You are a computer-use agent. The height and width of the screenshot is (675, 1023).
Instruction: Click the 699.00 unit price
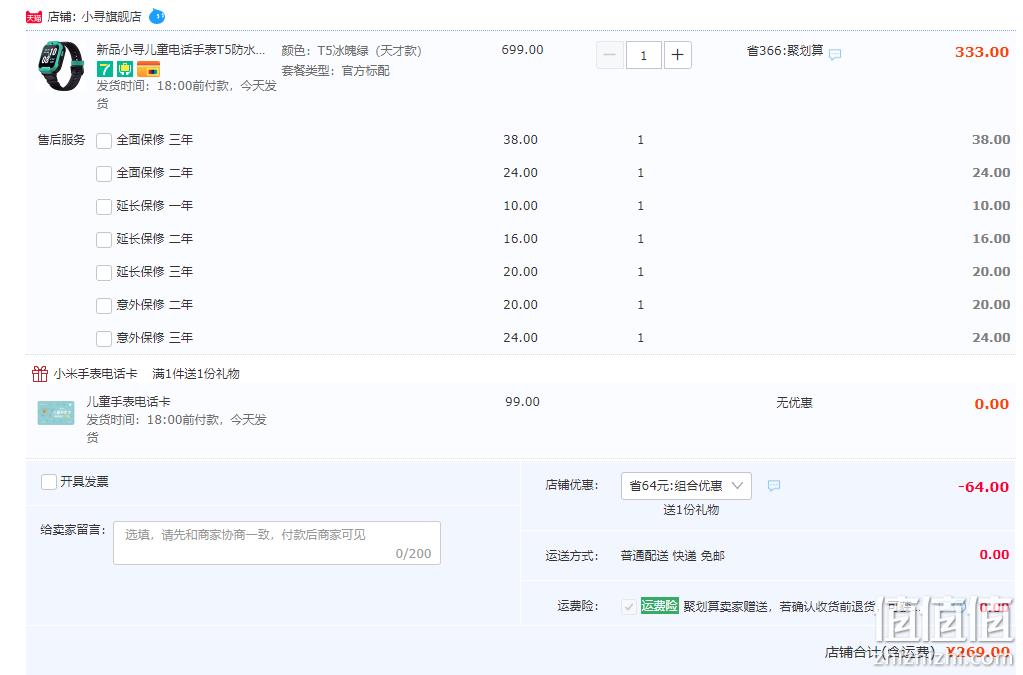pyautogui.click(x=522, y=50)
